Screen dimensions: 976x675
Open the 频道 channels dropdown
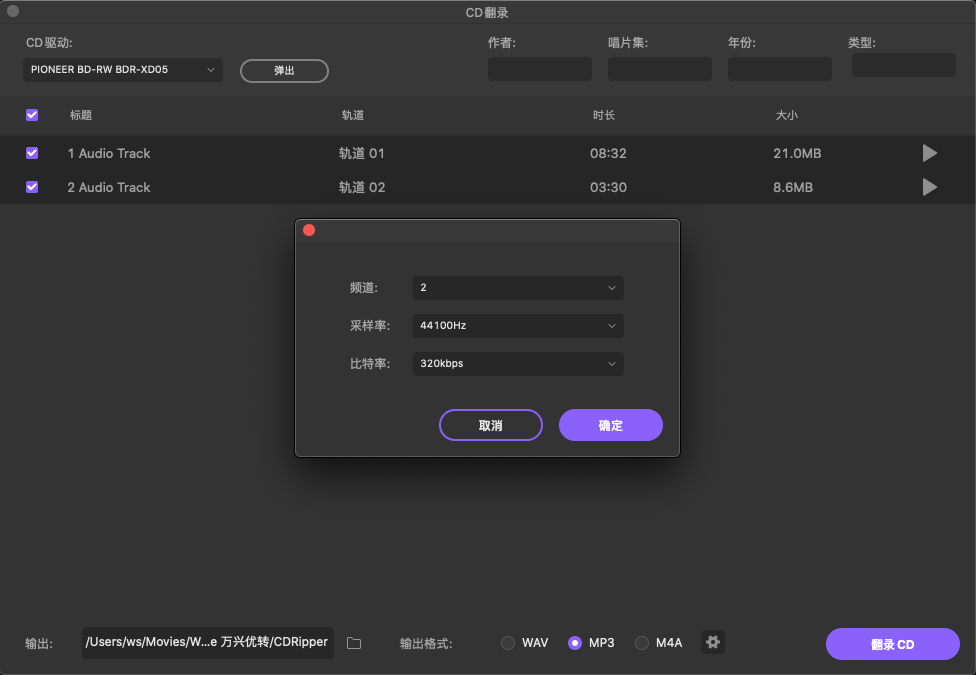[x=518, y=287]
